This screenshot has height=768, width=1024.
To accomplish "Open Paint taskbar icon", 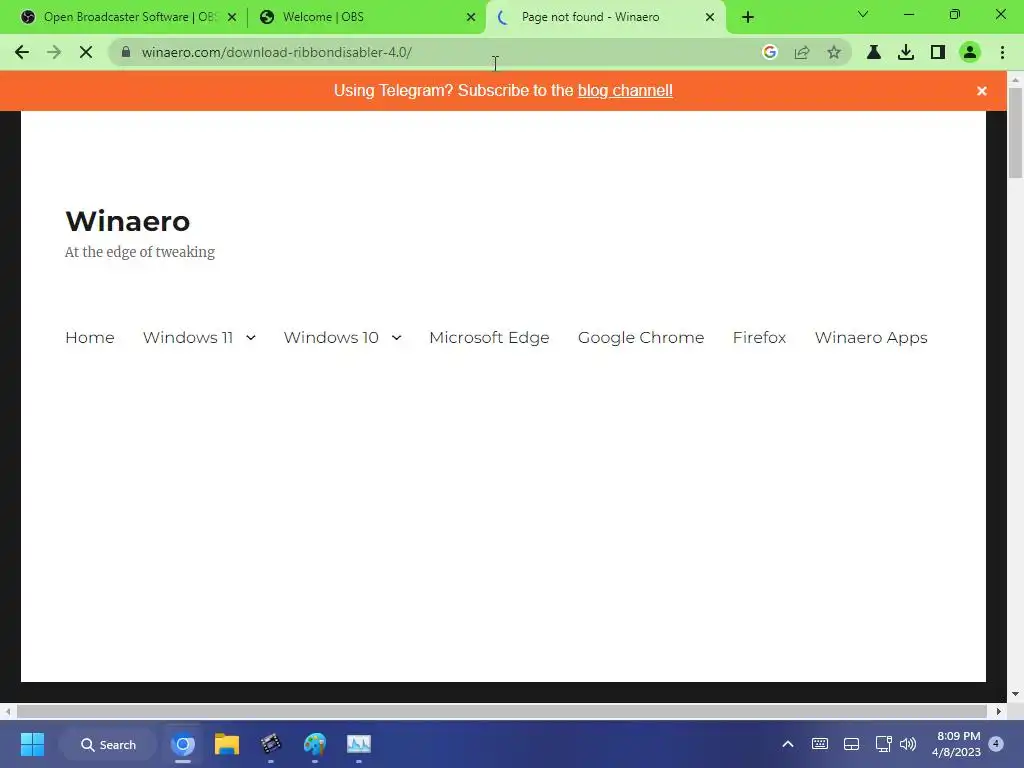I will click(314, 744).
